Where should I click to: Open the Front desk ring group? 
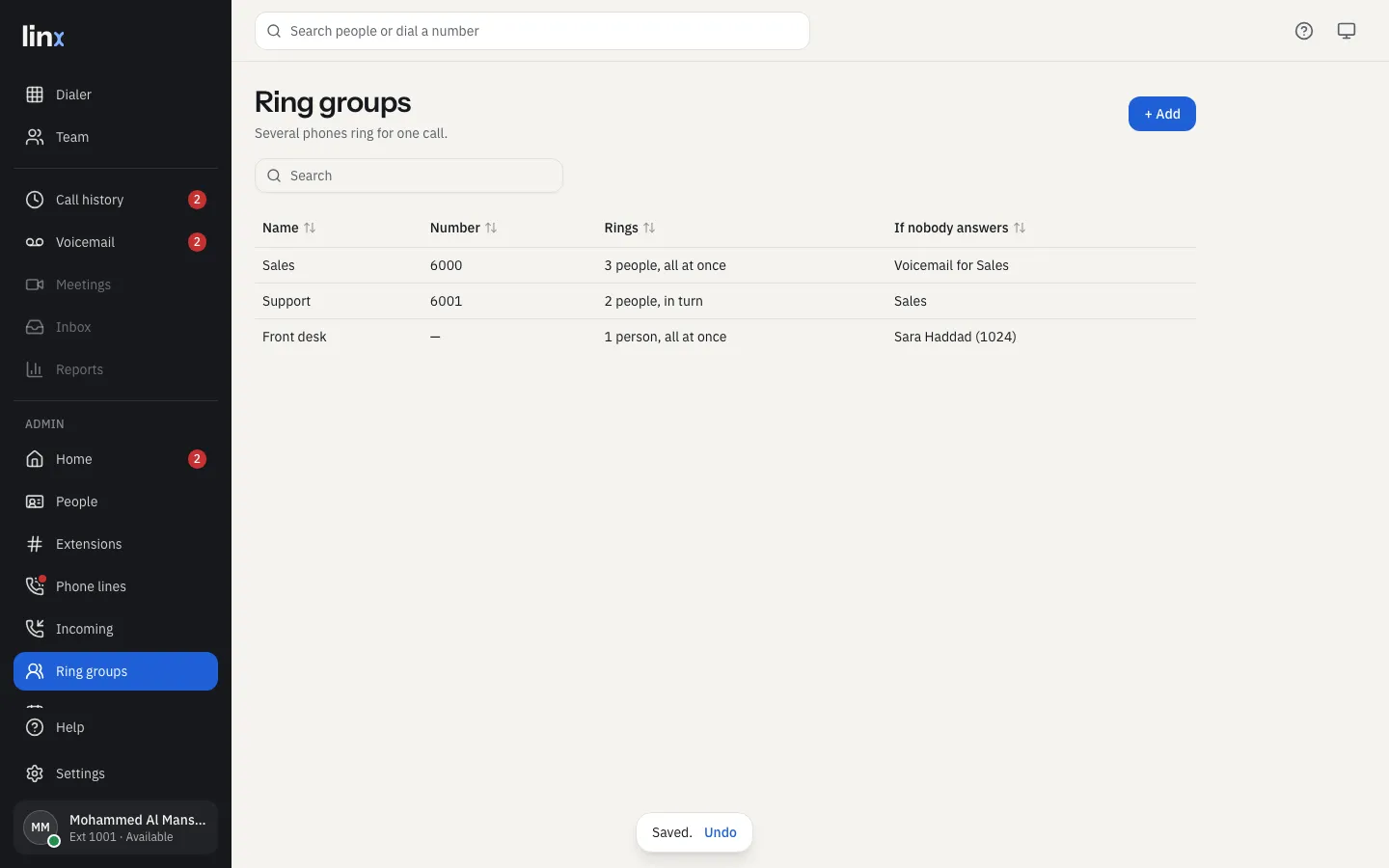(x=725, y=337)
